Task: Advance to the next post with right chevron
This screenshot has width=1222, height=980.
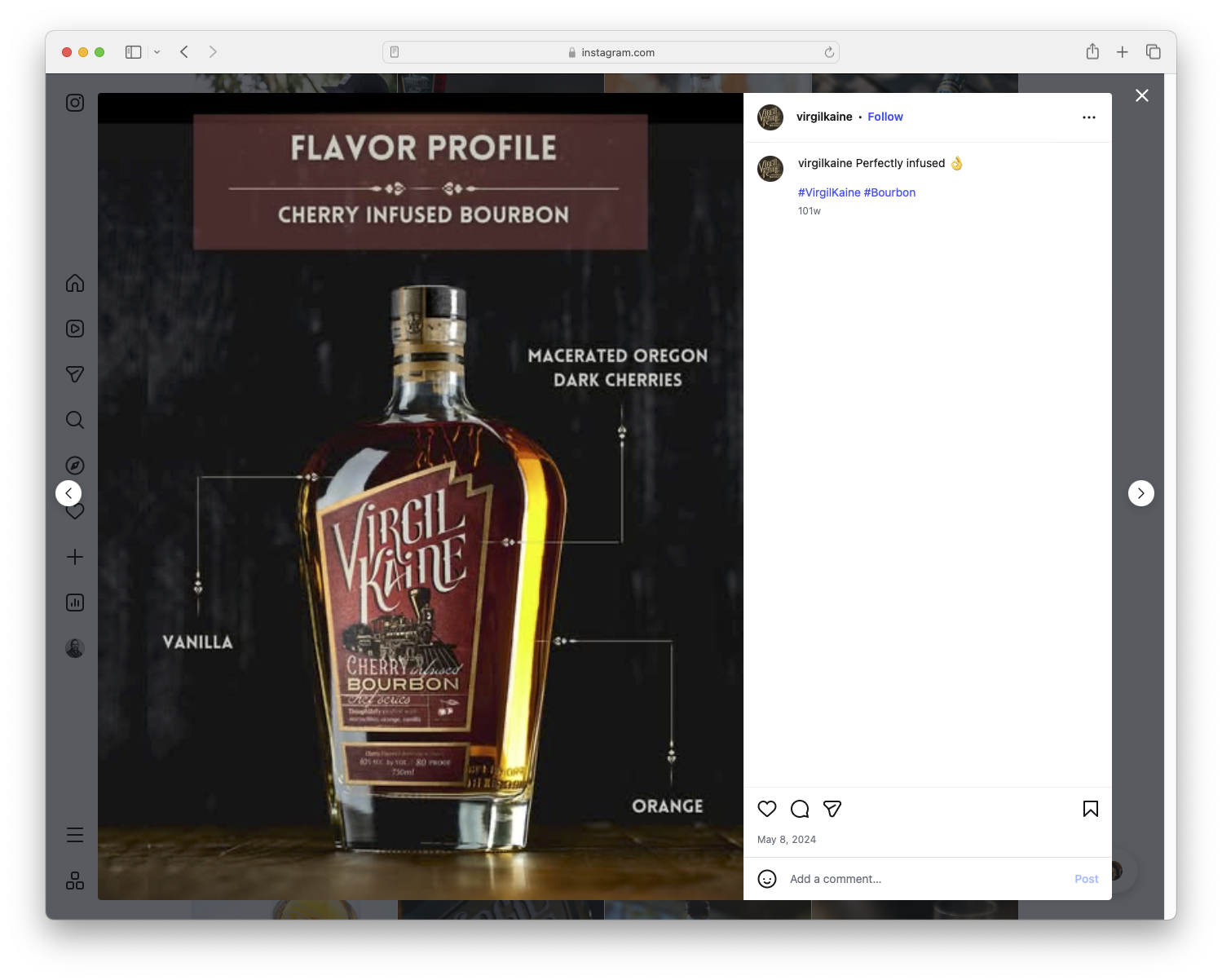Action: point(1140,493)
